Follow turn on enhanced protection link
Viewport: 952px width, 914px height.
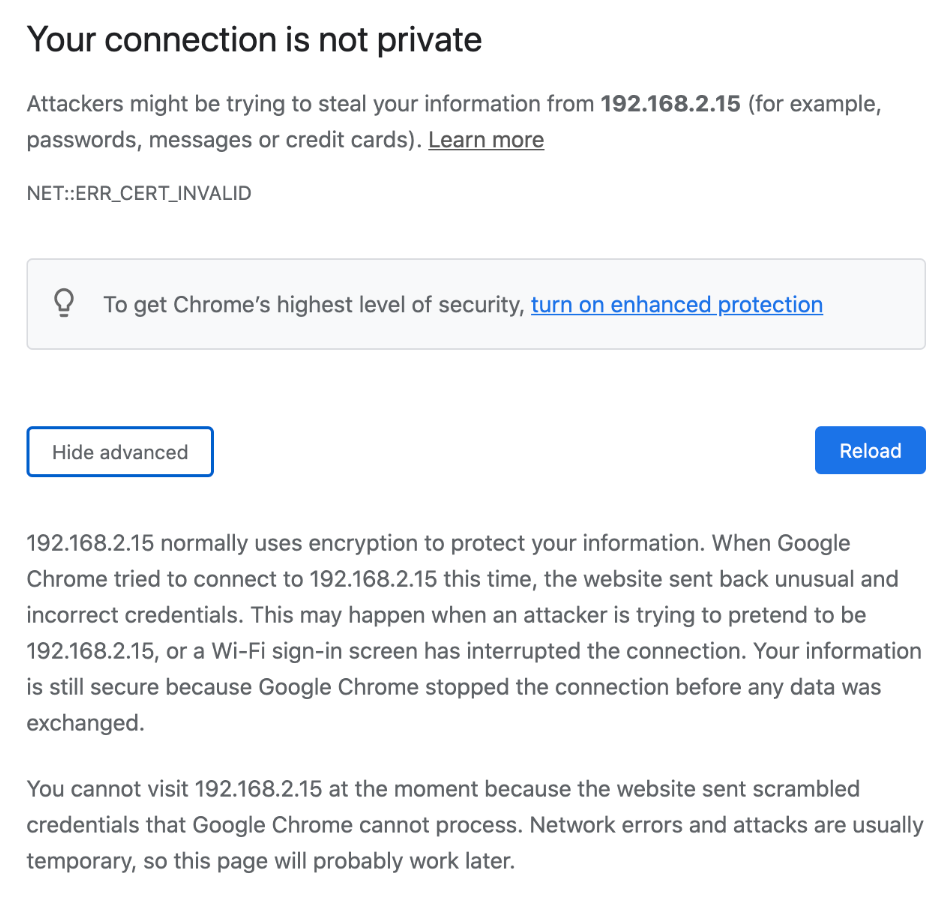676,305
